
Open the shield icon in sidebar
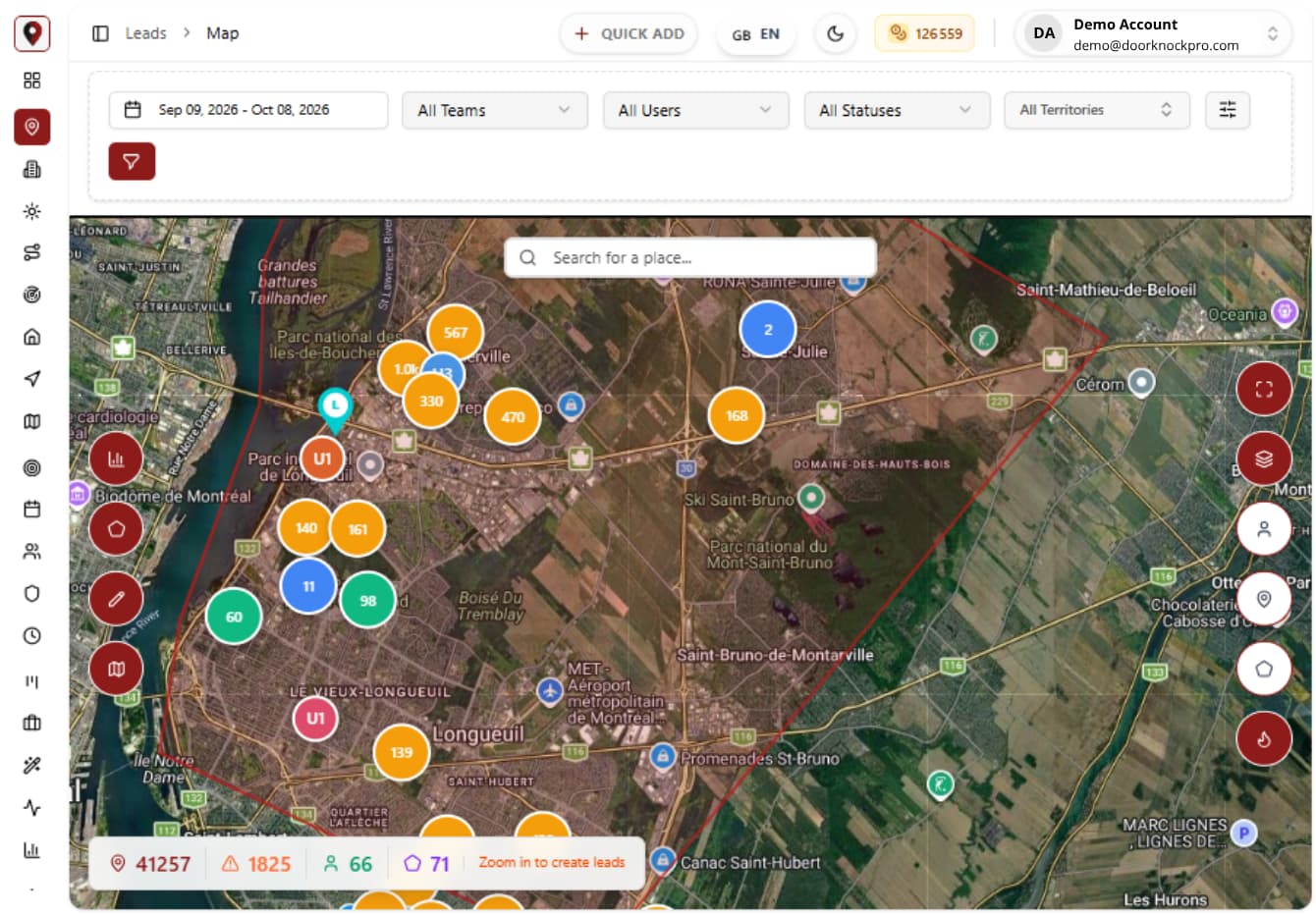point(32,593)
